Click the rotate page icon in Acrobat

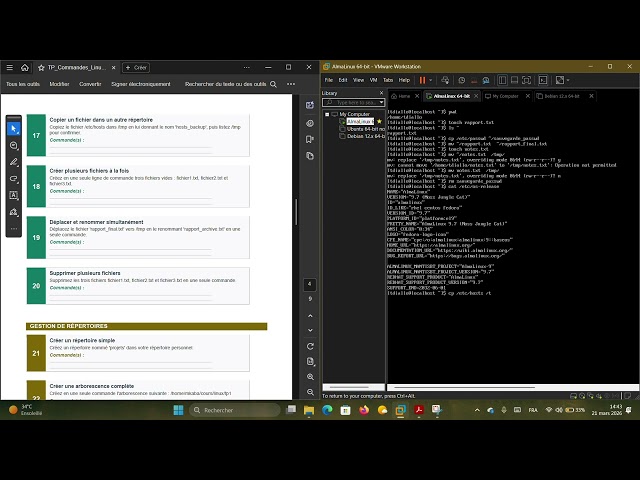click(310, 346)
